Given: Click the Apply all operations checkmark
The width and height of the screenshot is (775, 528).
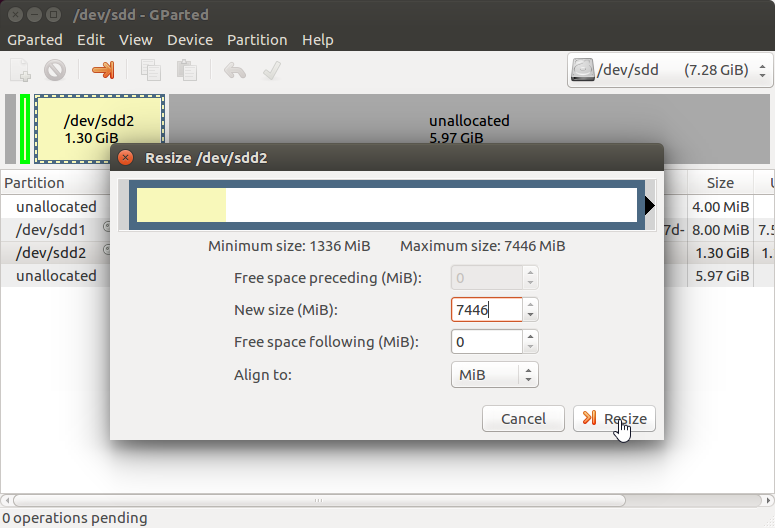Looking at the screenshot, I should (x=272, y=70).
